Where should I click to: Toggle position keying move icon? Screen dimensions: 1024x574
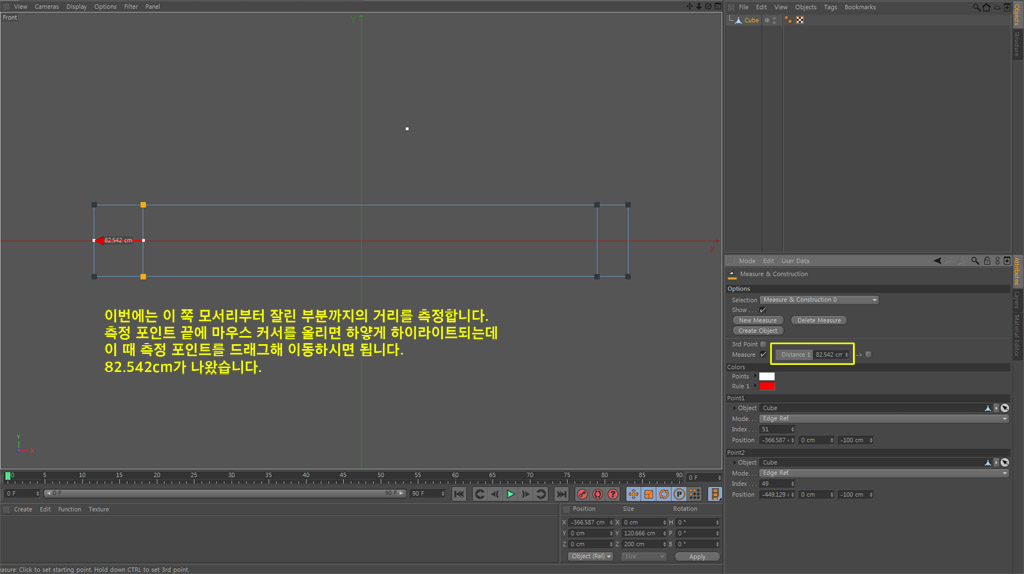click(633, 494)
